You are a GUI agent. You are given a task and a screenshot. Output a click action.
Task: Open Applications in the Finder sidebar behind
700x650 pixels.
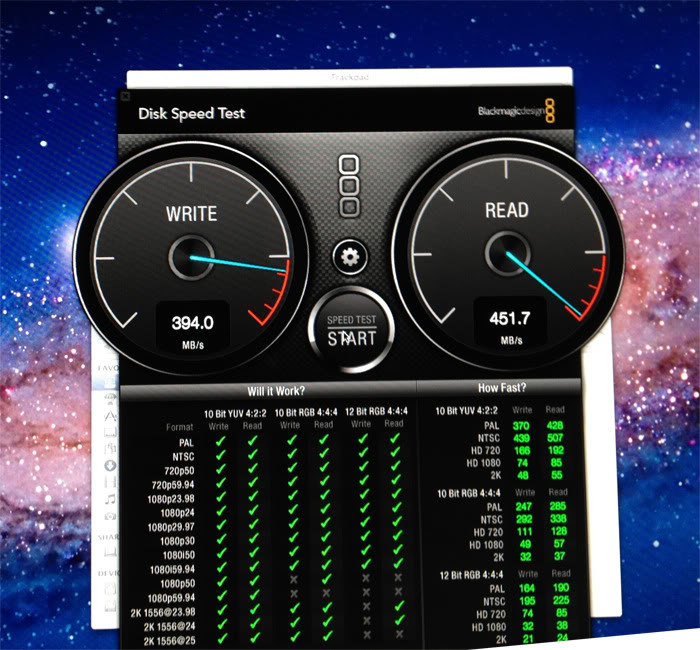[110, 416]
